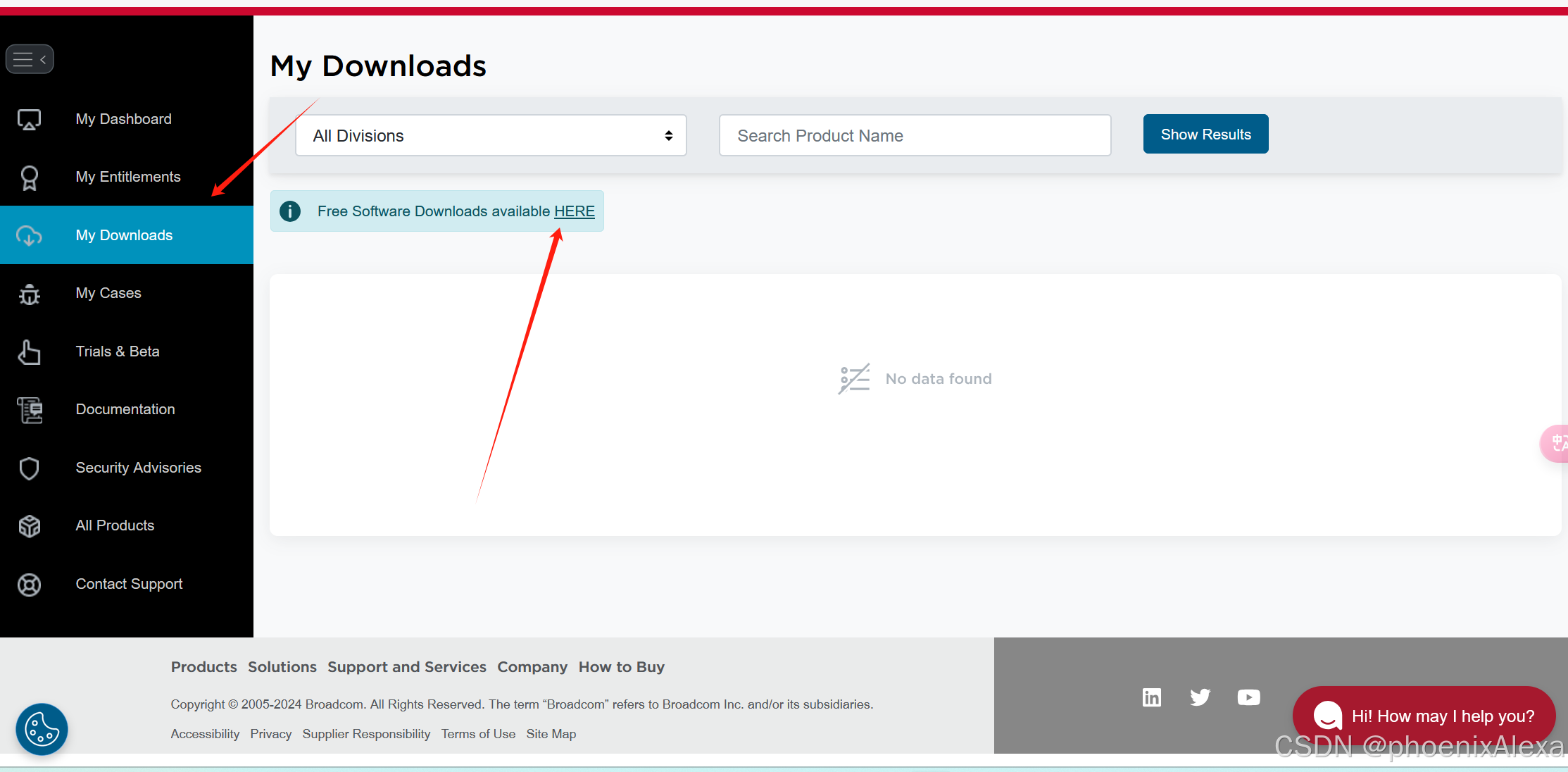Screen dimensions: 1568x772
Task: Expand the All Divisions dropdown
Action: tap(491, 135)
